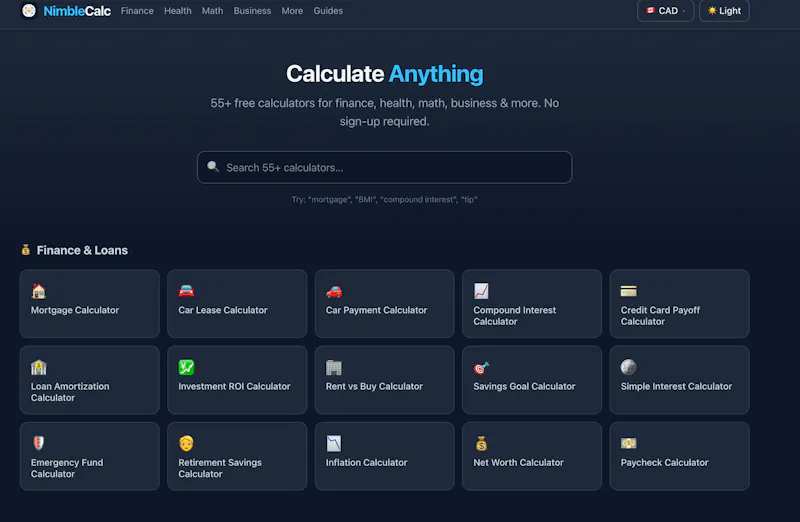This screenshot has width=800, height=522.
Task: Select Rent vs Buy Calculator title text
Action: (x=374, y=386)
